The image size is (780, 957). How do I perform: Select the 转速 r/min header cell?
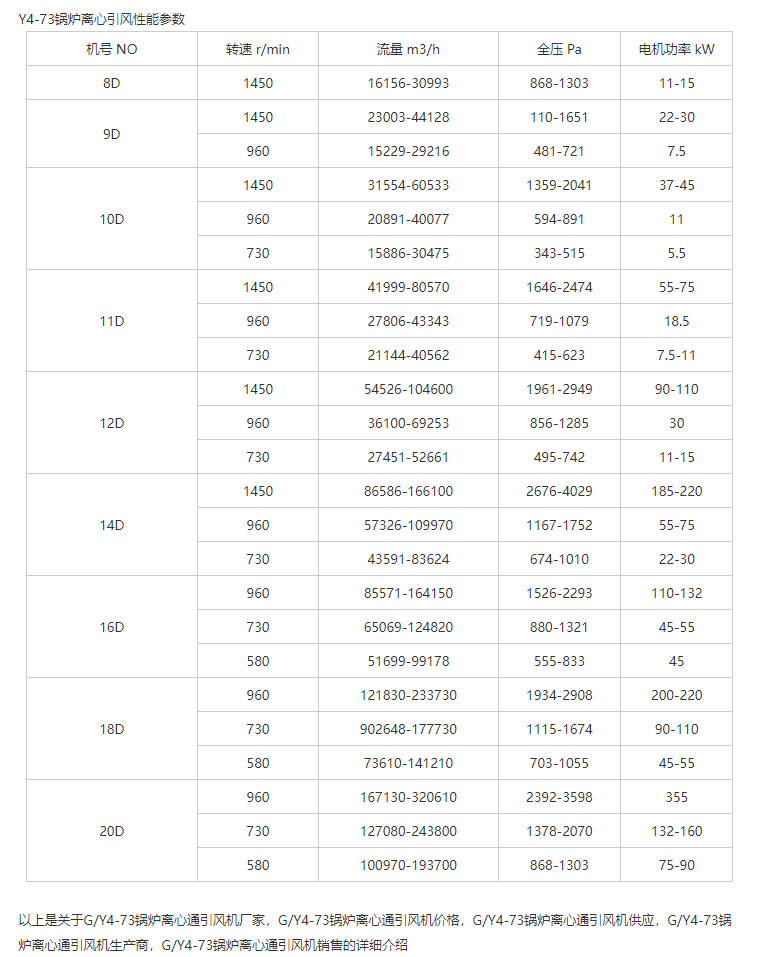258,49
